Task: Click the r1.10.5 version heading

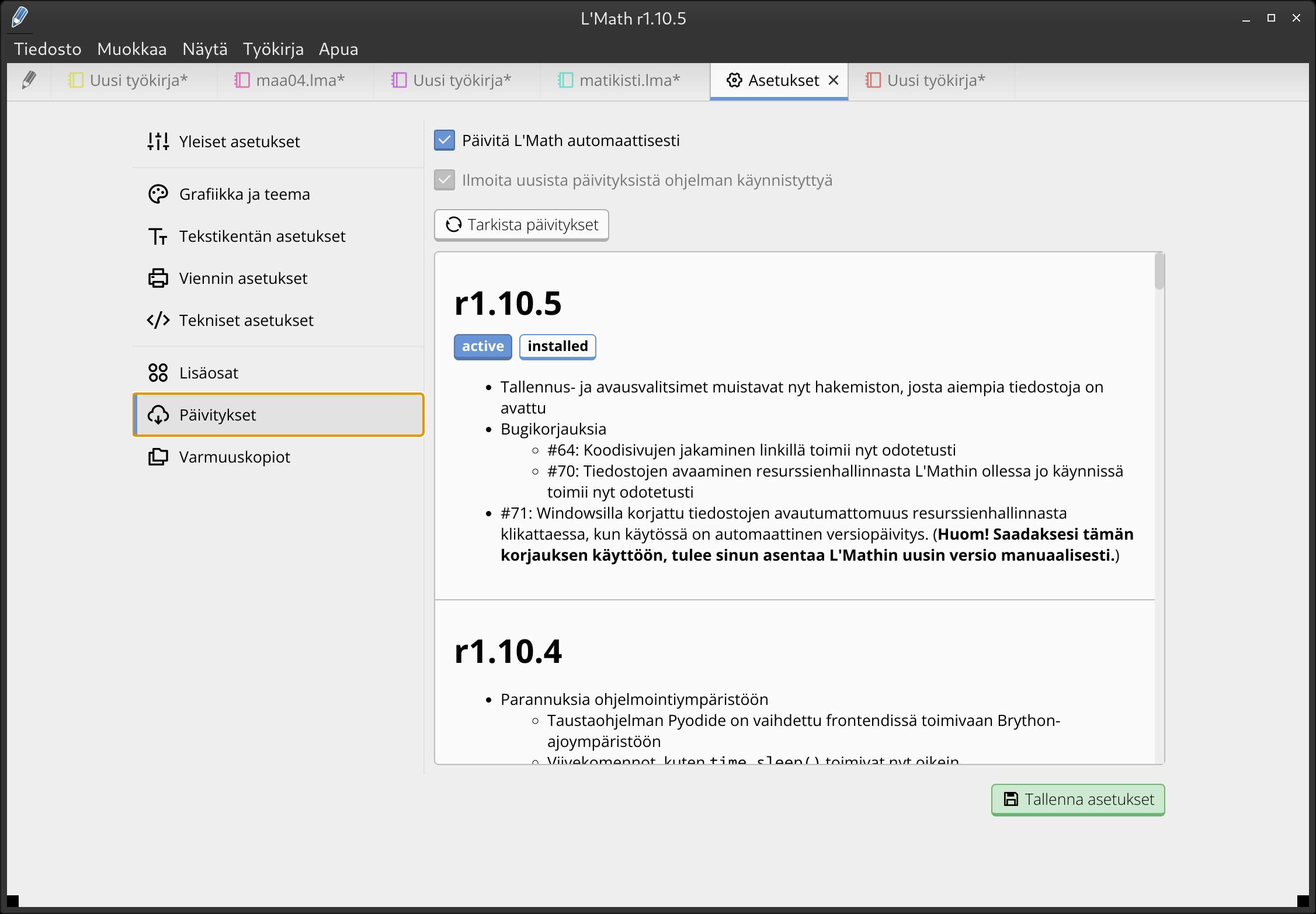Action: click(x=508, y=304)
